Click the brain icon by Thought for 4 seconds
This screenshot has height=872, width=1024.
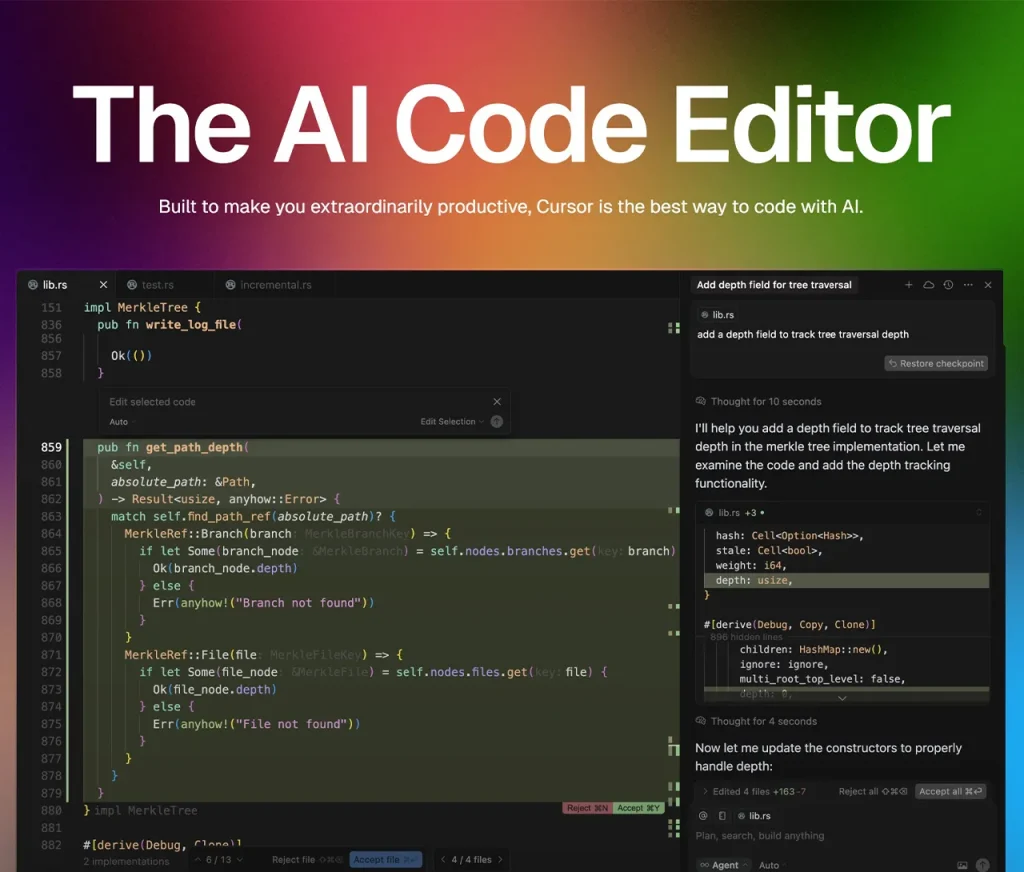[x=701, y=720]
